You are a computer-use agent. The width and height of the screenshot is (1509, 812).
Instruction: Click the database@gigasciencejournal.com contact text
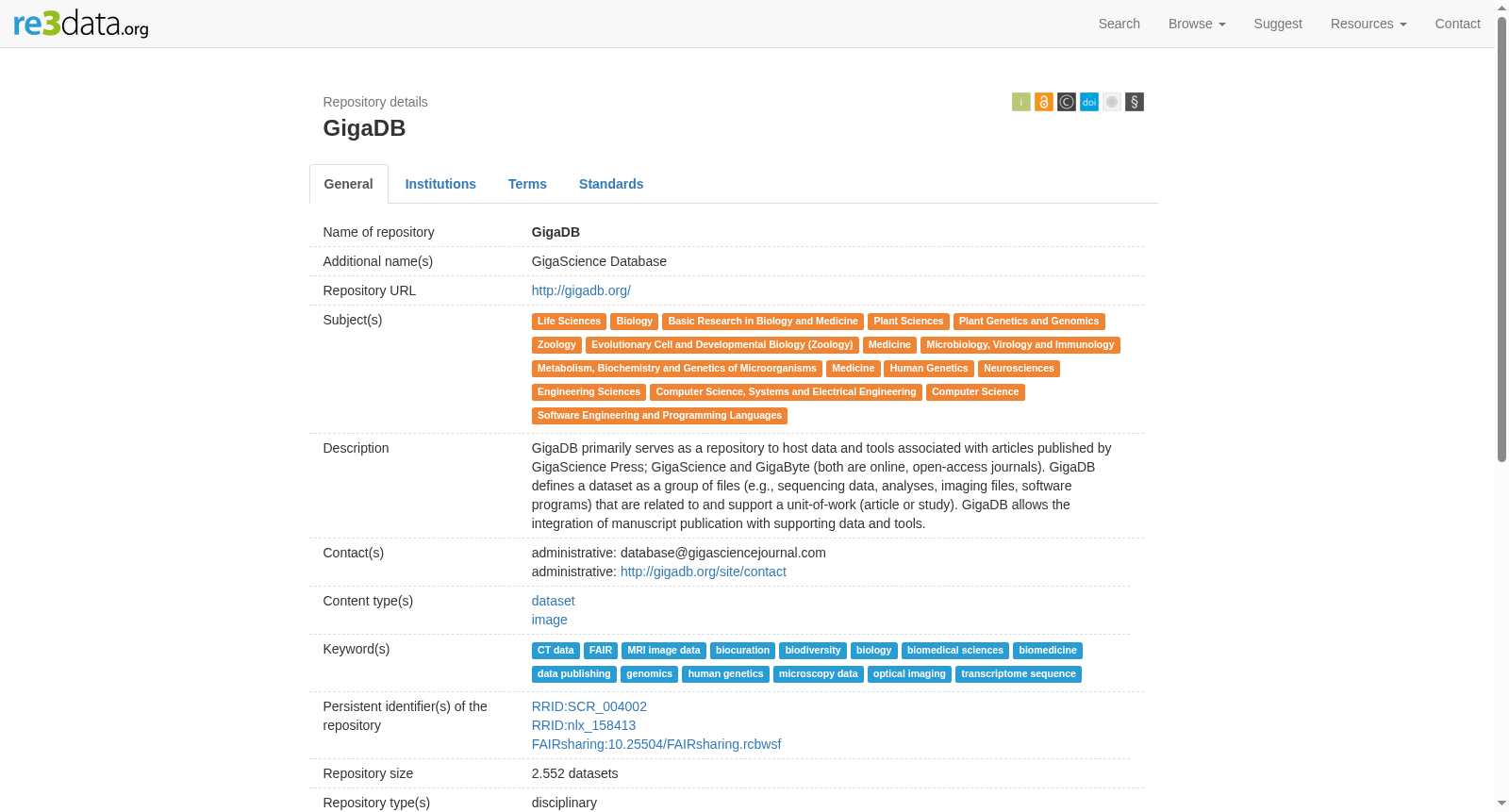723,553
